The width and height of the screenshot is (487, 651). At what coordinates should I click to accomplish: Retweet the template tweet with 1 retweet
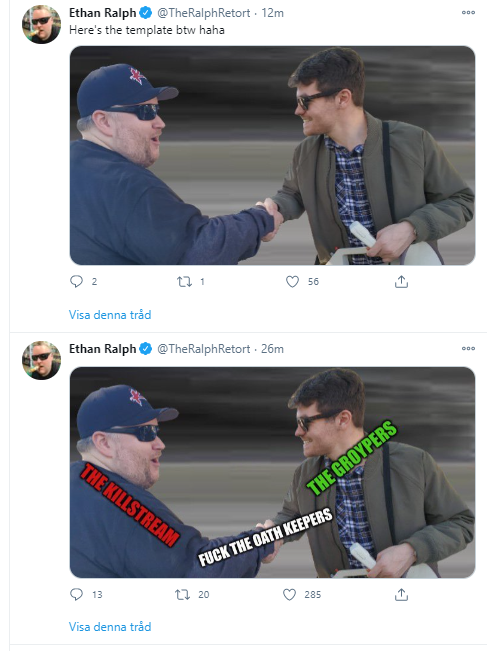pyautogui.click(x=184, y=282)
